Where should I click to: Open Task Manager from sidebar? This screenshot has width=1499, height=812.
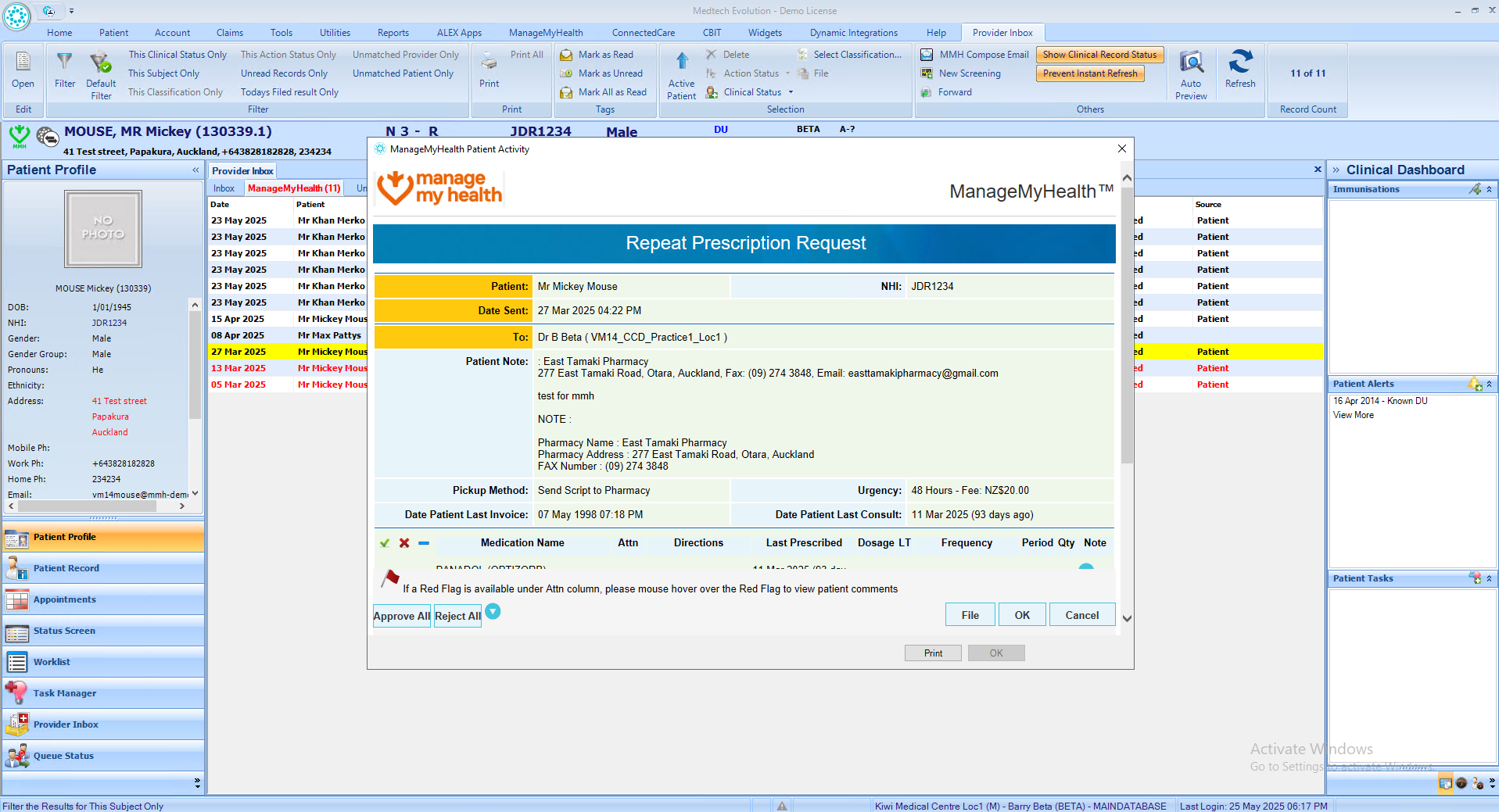pyautogui.click(x=65, y=693)
